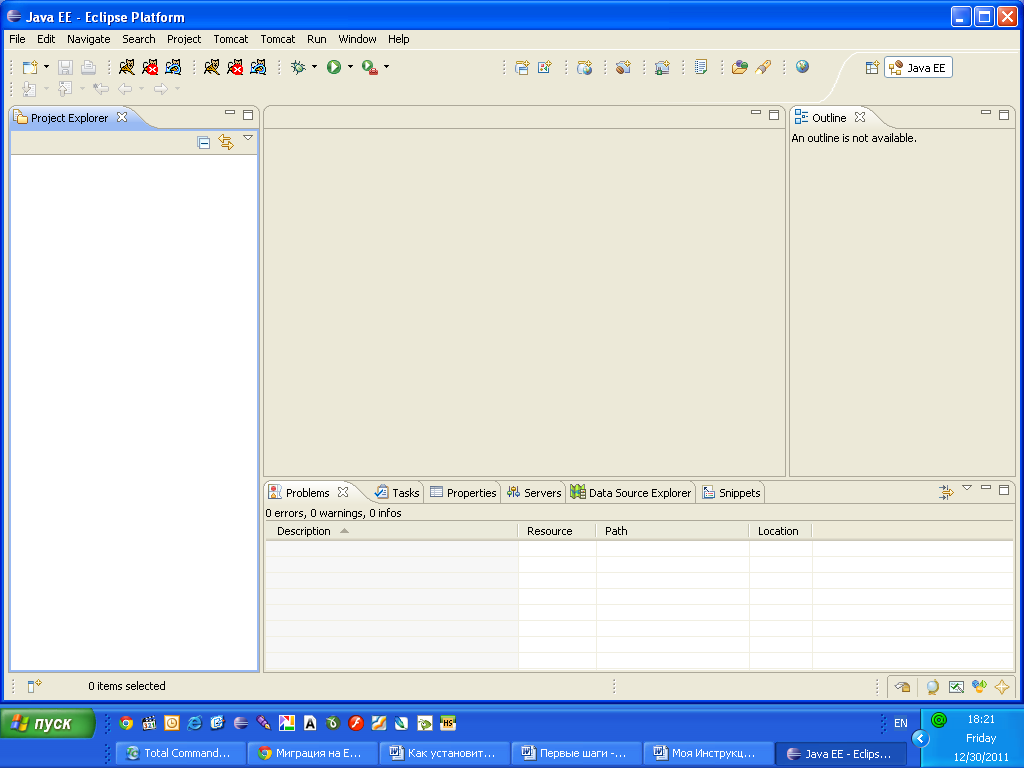
Task: Click the Next Annotation icon
Action: point(29,89)
